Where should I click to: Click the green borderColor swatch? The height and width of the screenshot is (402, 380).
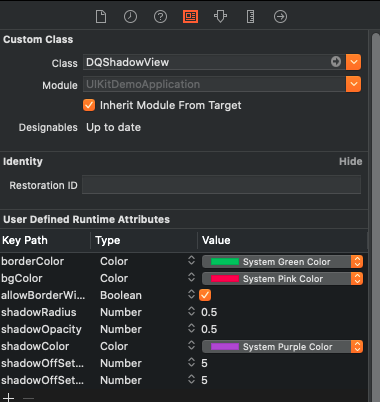[x=225, y=262]
